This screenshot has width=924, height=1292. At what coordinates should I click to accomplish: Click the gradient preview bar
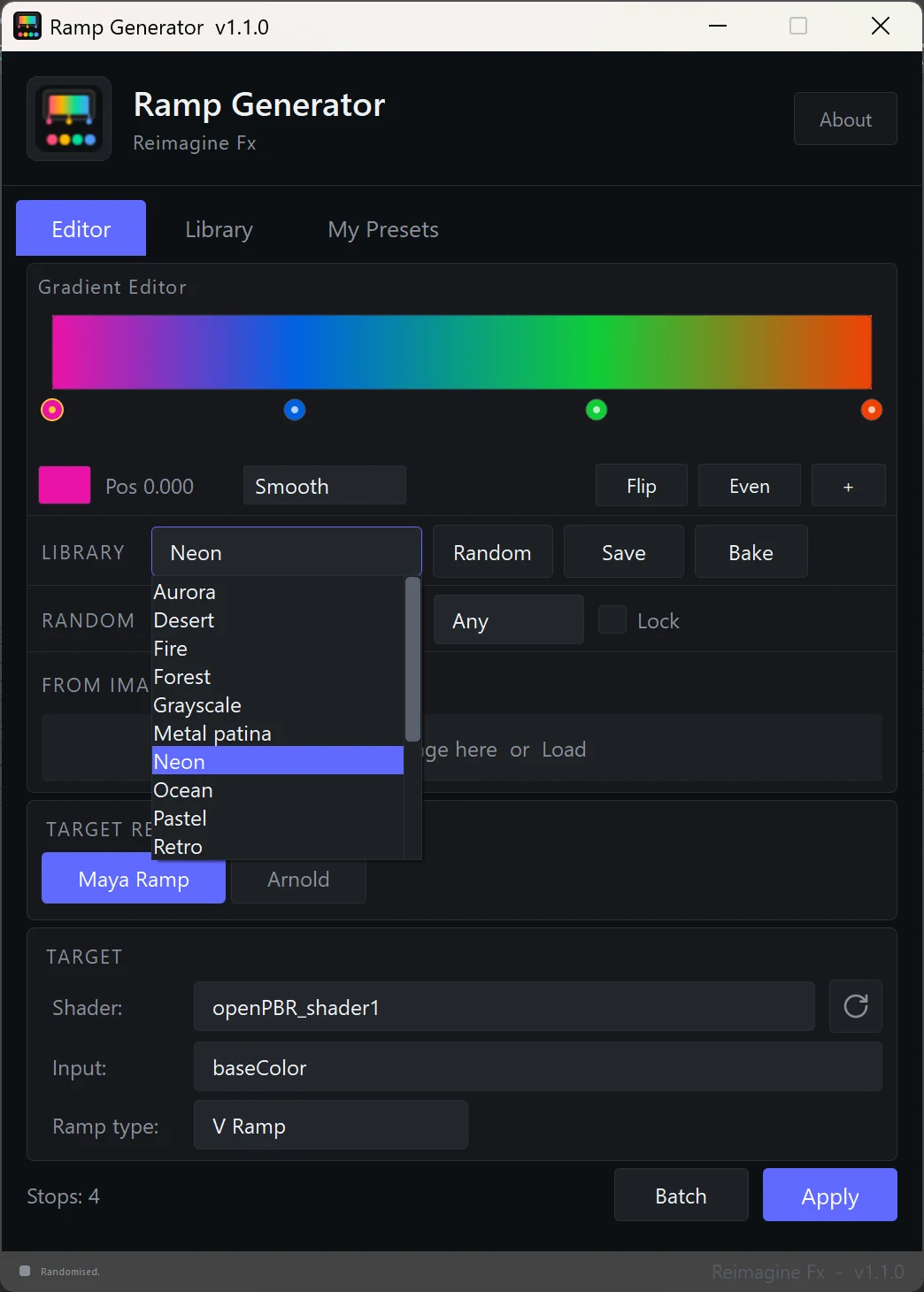[x=462, y=352]
